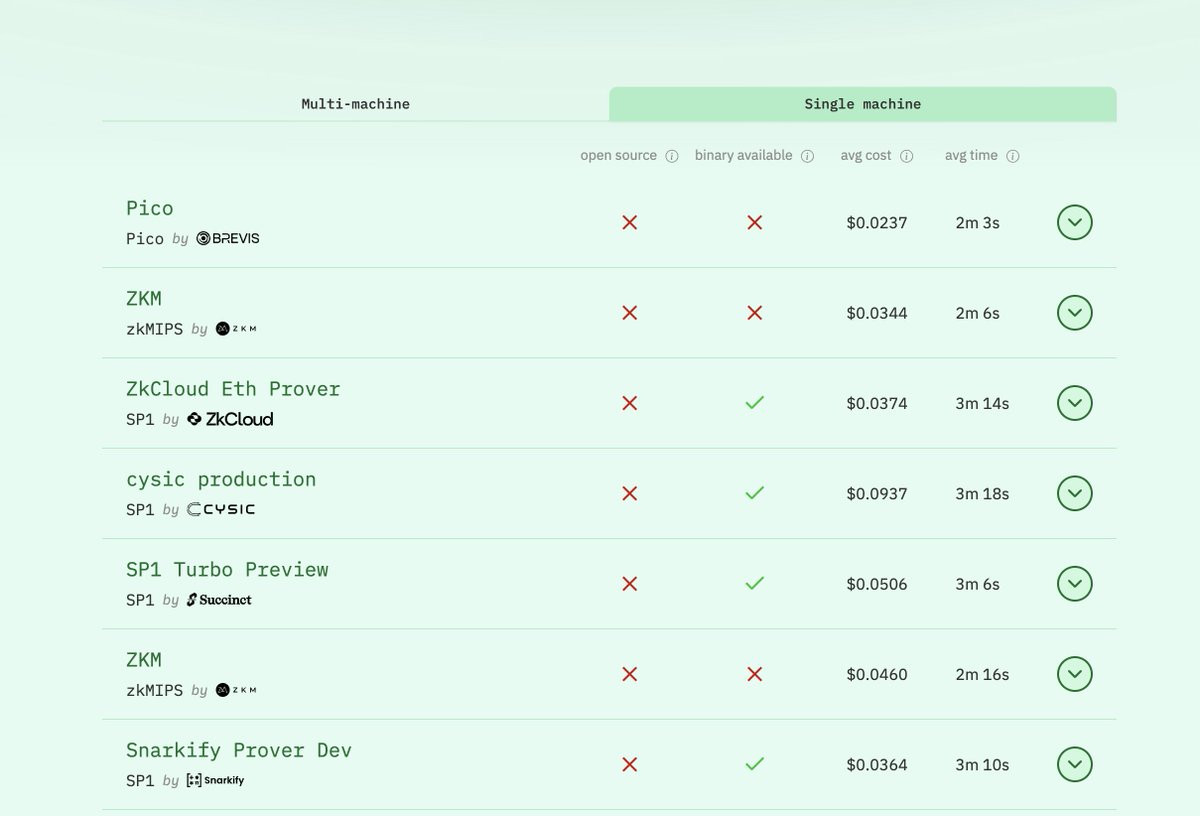Click the open source column header
This screenshot has width=1200, height=816.
tap(619, 156)
